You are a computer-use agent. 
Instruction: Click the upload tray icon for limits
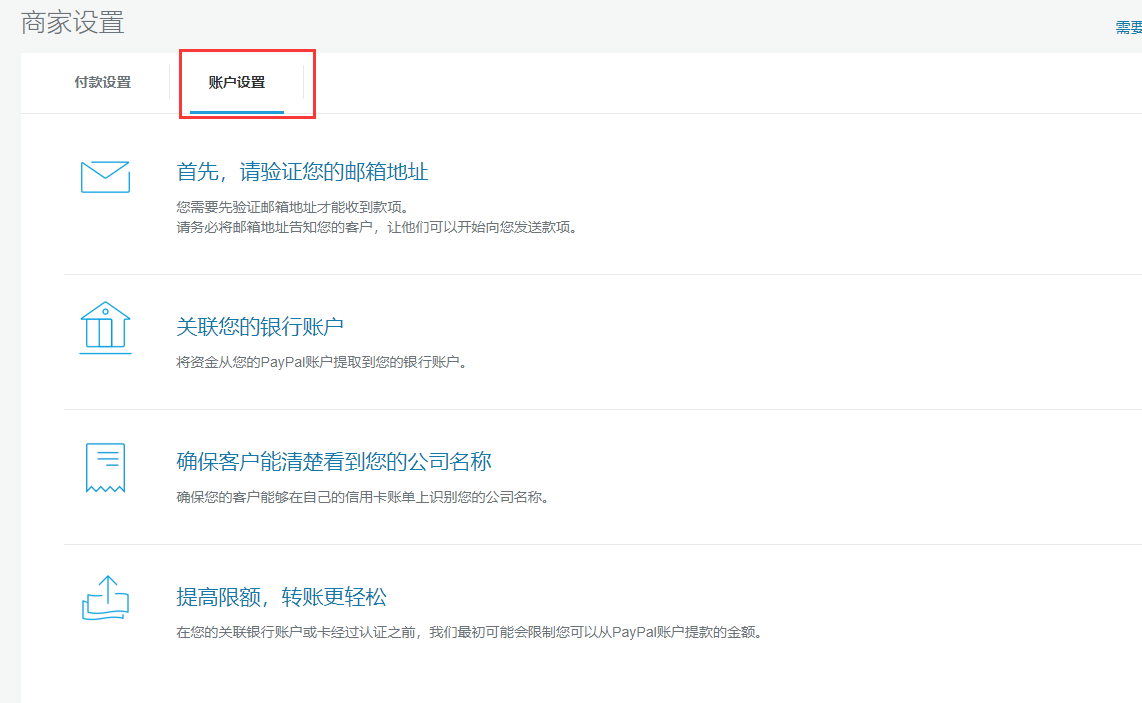coord(105,598)
